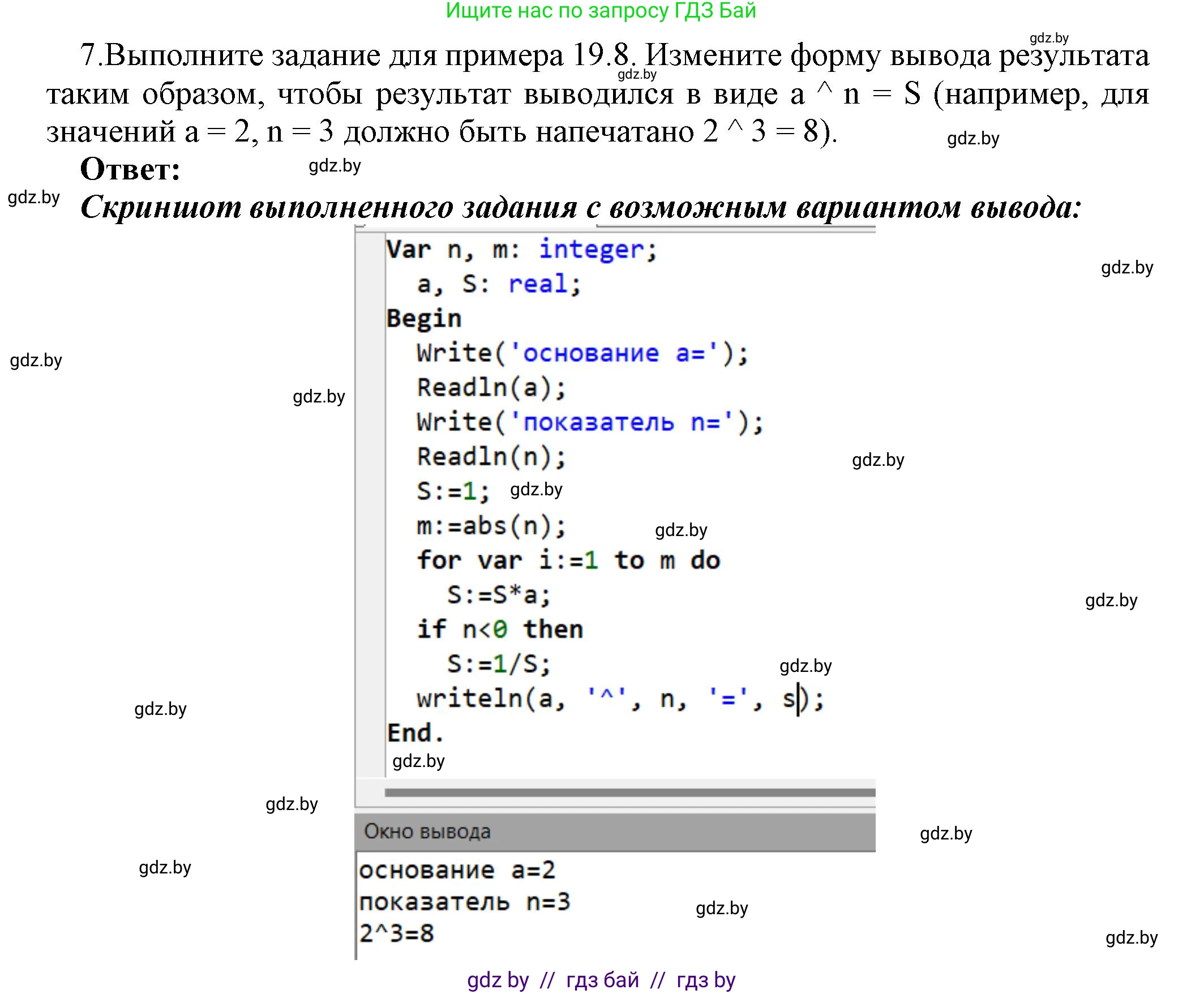Click the 'Begin' keyword line

coord(423,318)
